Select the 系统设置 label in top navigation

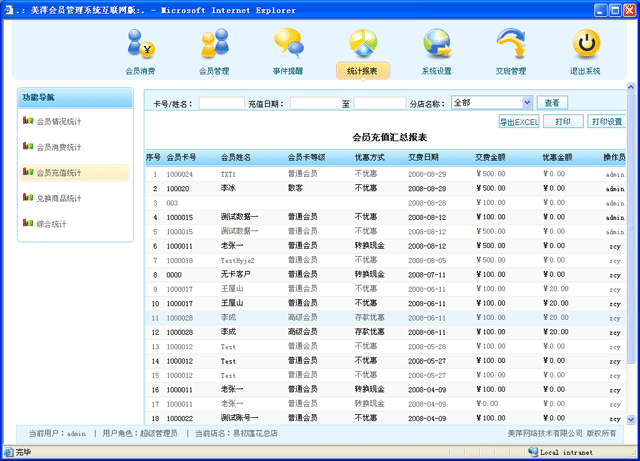pos(436,71)
